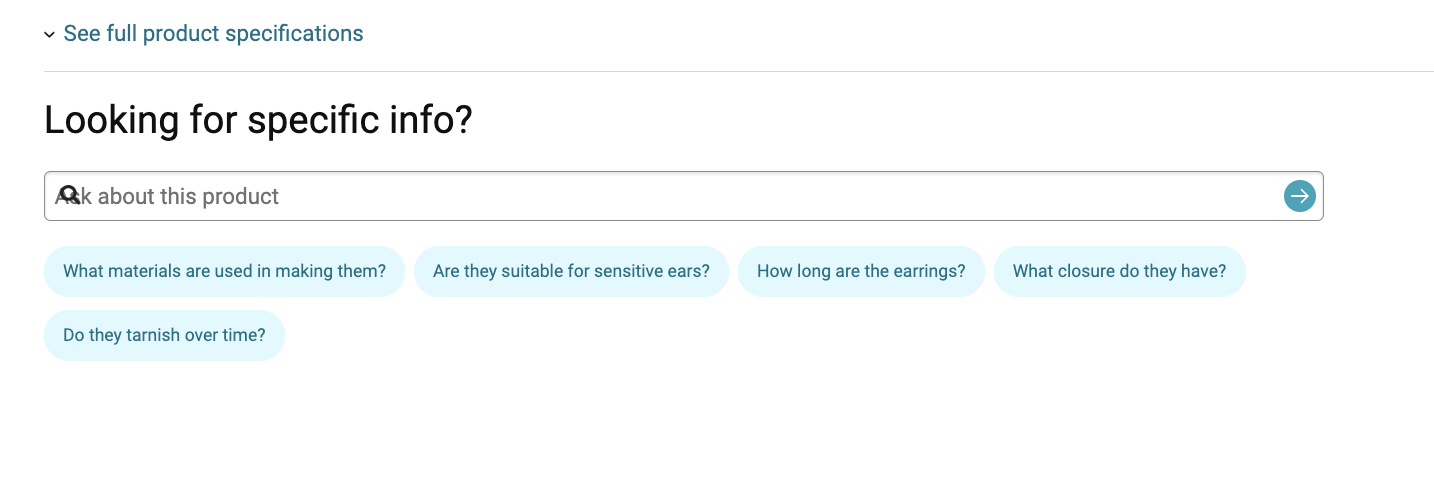Image resolution: width=1434 pixels, height=484 pixels.
Task: Open See full product specifications link
Action: [x=213, y=33]
